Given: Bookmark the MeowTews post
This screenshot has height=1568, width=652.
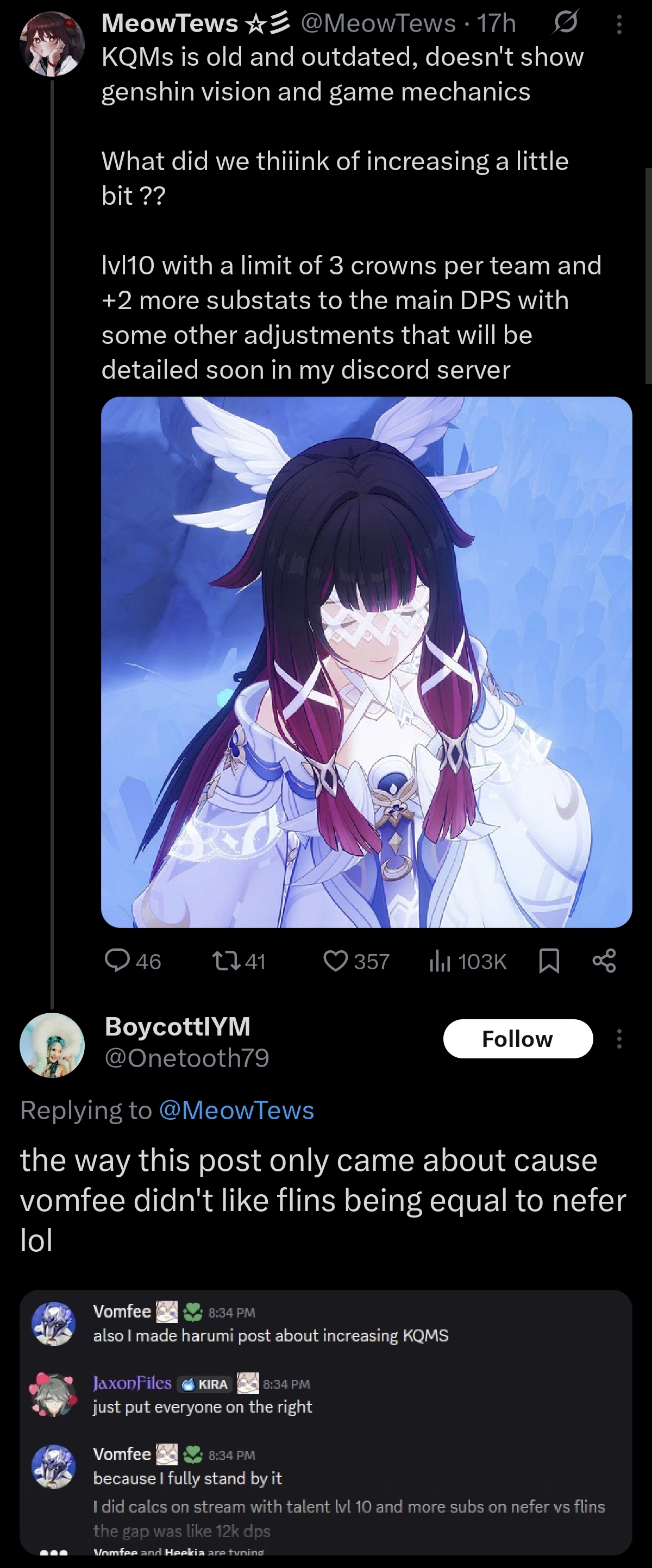Looking at the screenshot, I should (549, 961).
